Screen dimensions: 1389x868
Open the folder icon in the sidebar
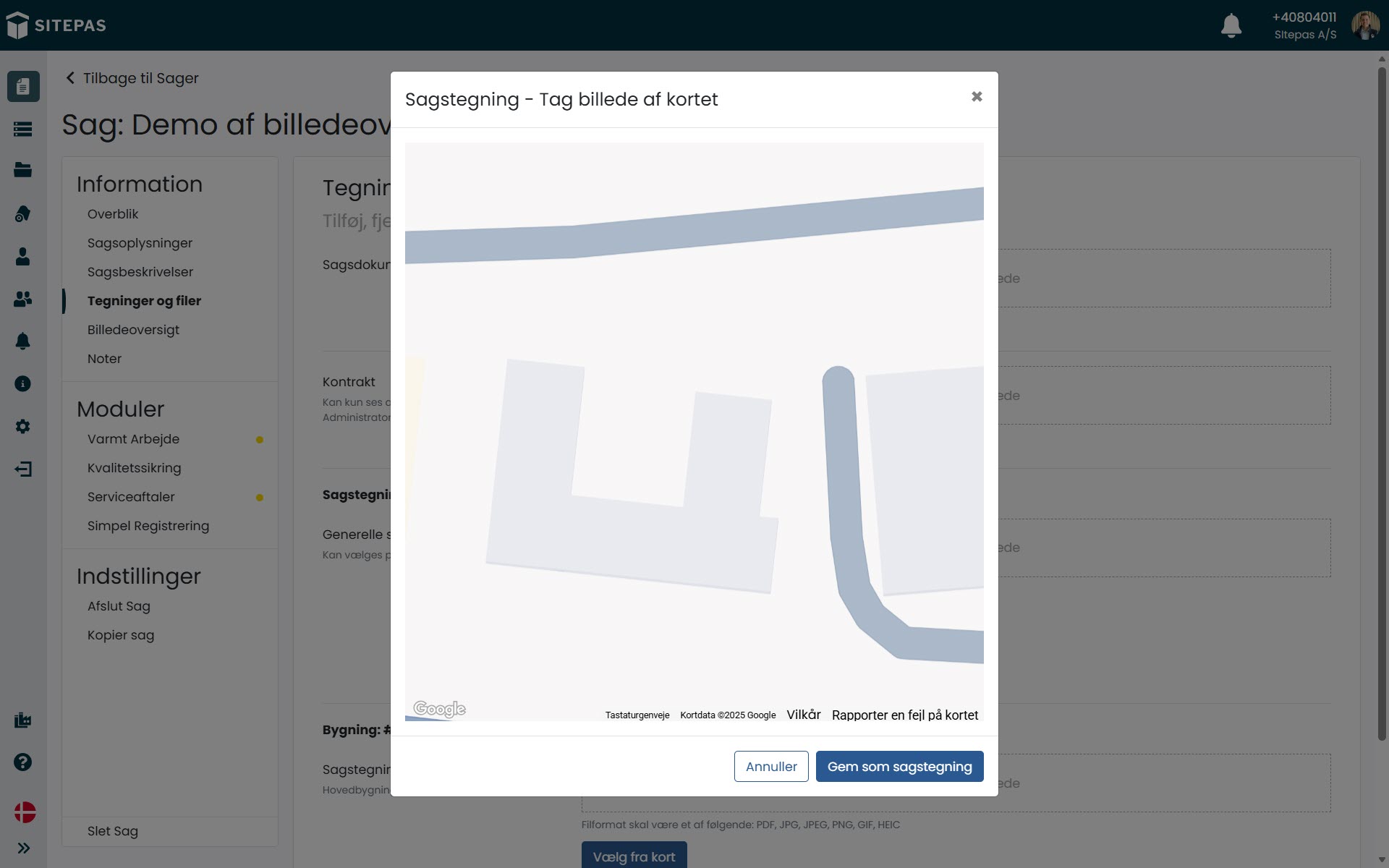click(23, 170)
